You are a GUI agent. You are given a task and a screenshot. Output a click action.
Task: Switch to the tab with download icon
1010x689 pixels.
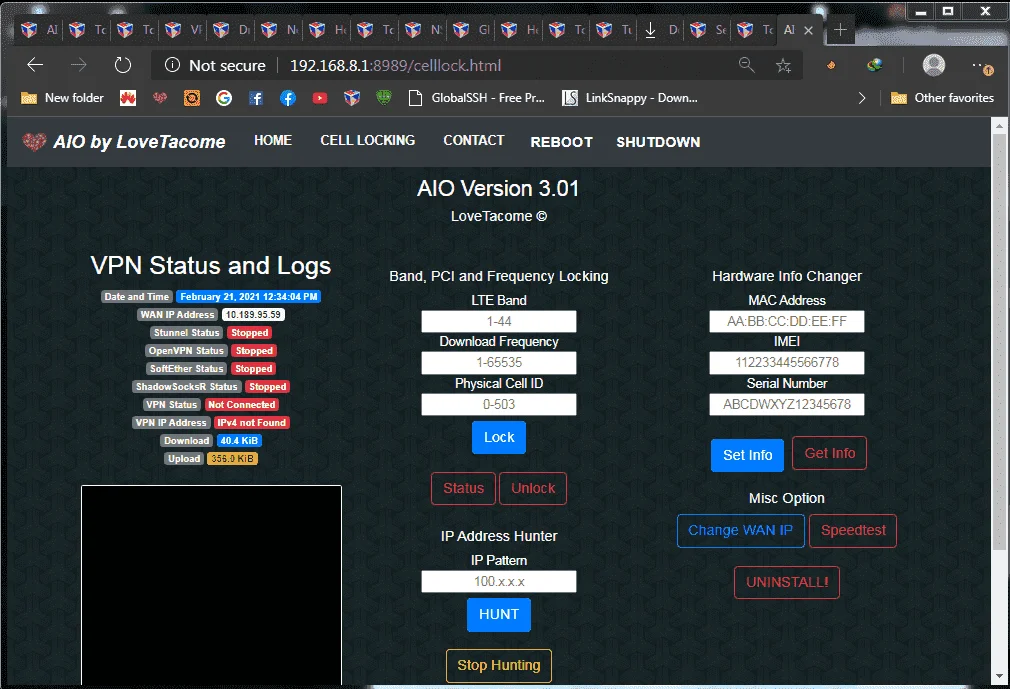pos(662,30)
